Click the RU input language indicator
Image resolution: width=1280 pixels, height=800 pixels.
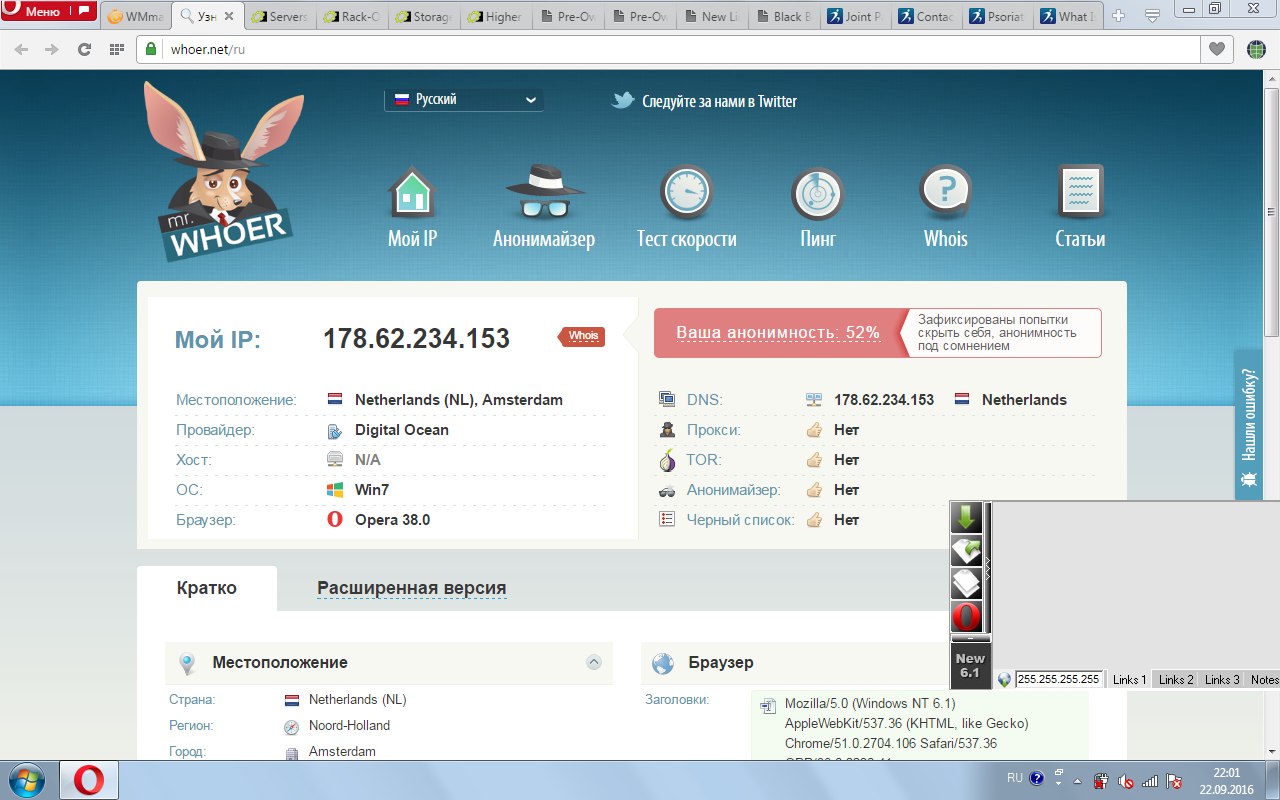1014,778
